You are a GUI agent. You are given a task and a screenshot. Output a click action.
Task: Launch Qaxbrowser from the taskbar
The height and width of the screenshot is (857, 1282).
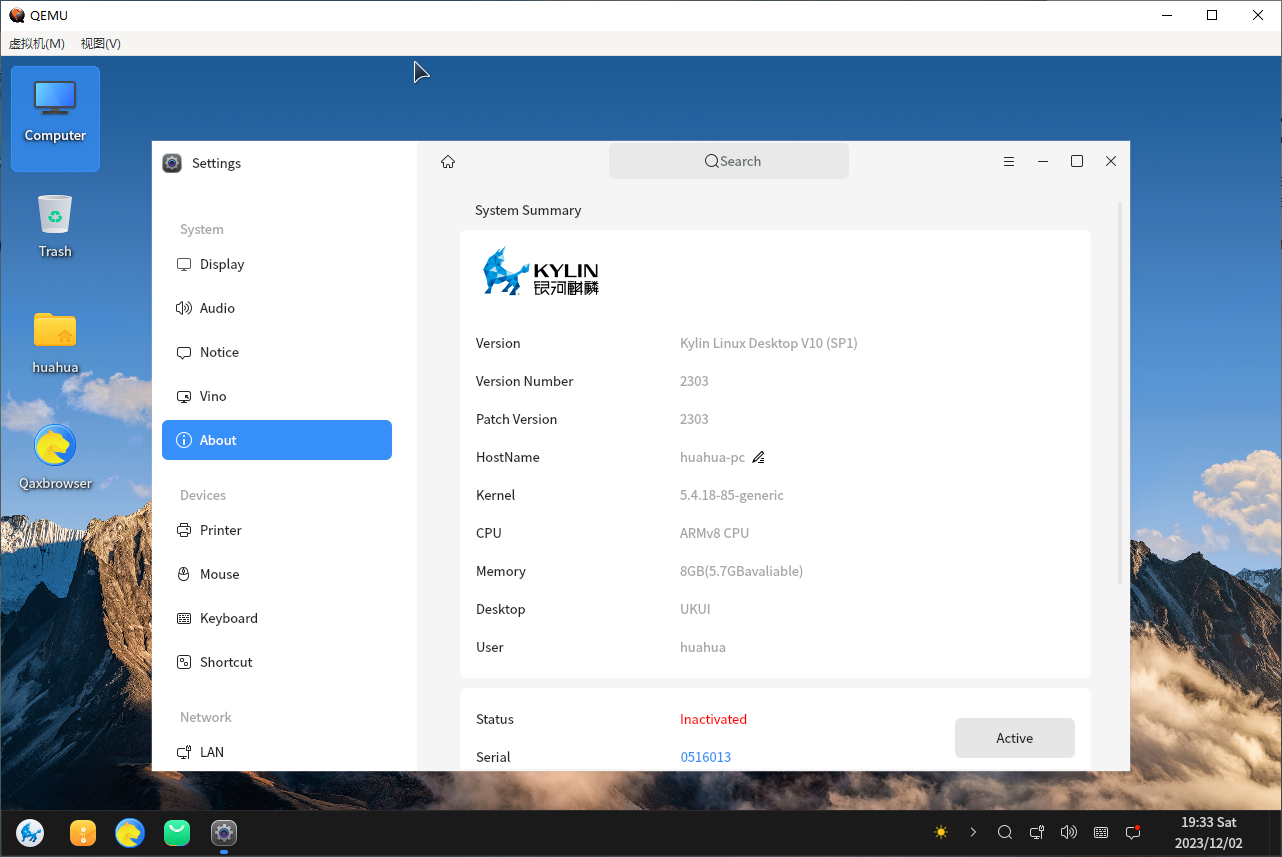tap(130, 832)
